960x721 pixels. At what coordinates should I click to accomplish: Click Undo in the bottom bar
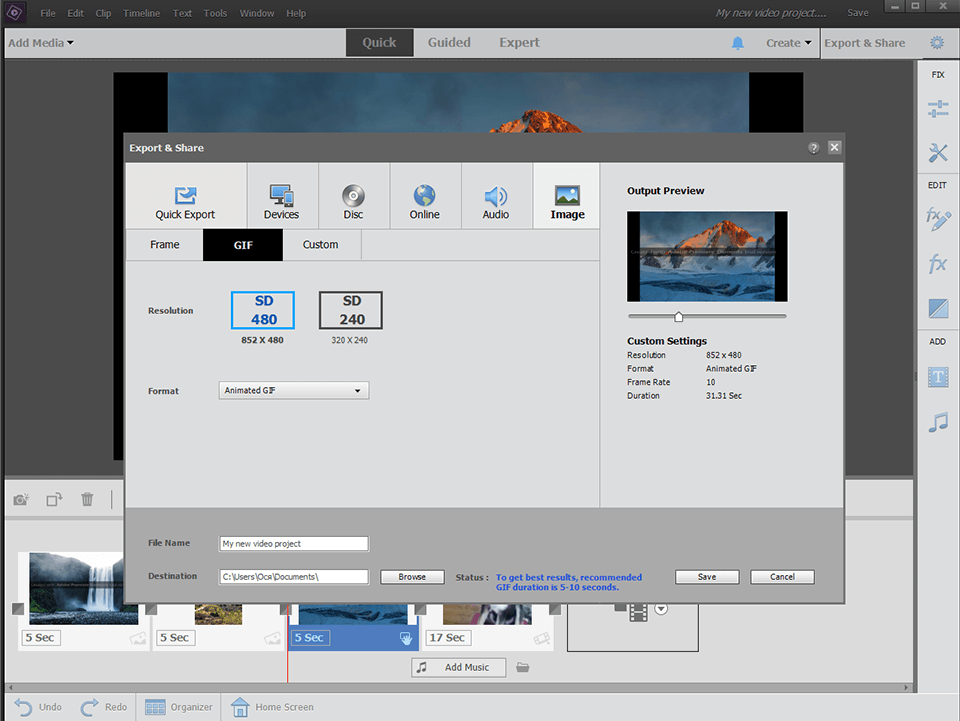coord(38,707)
